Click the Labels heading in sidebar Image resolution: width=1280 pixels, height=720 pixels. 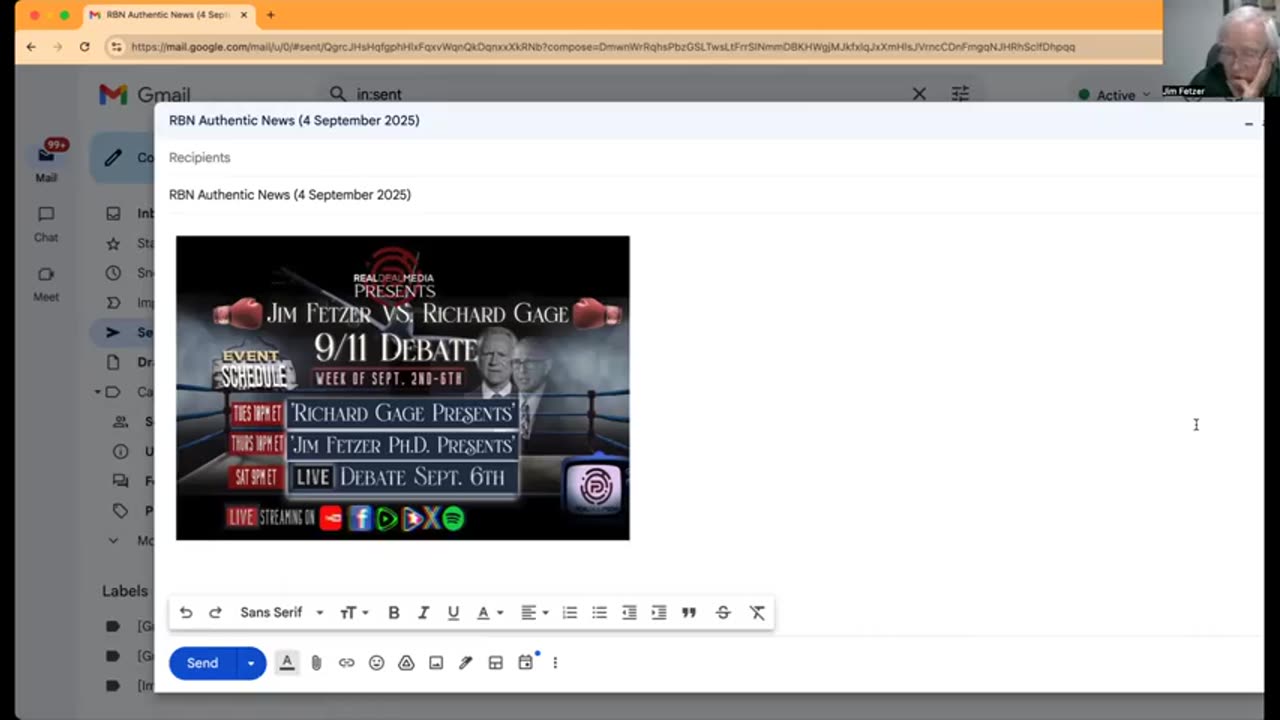coord(125,591)
